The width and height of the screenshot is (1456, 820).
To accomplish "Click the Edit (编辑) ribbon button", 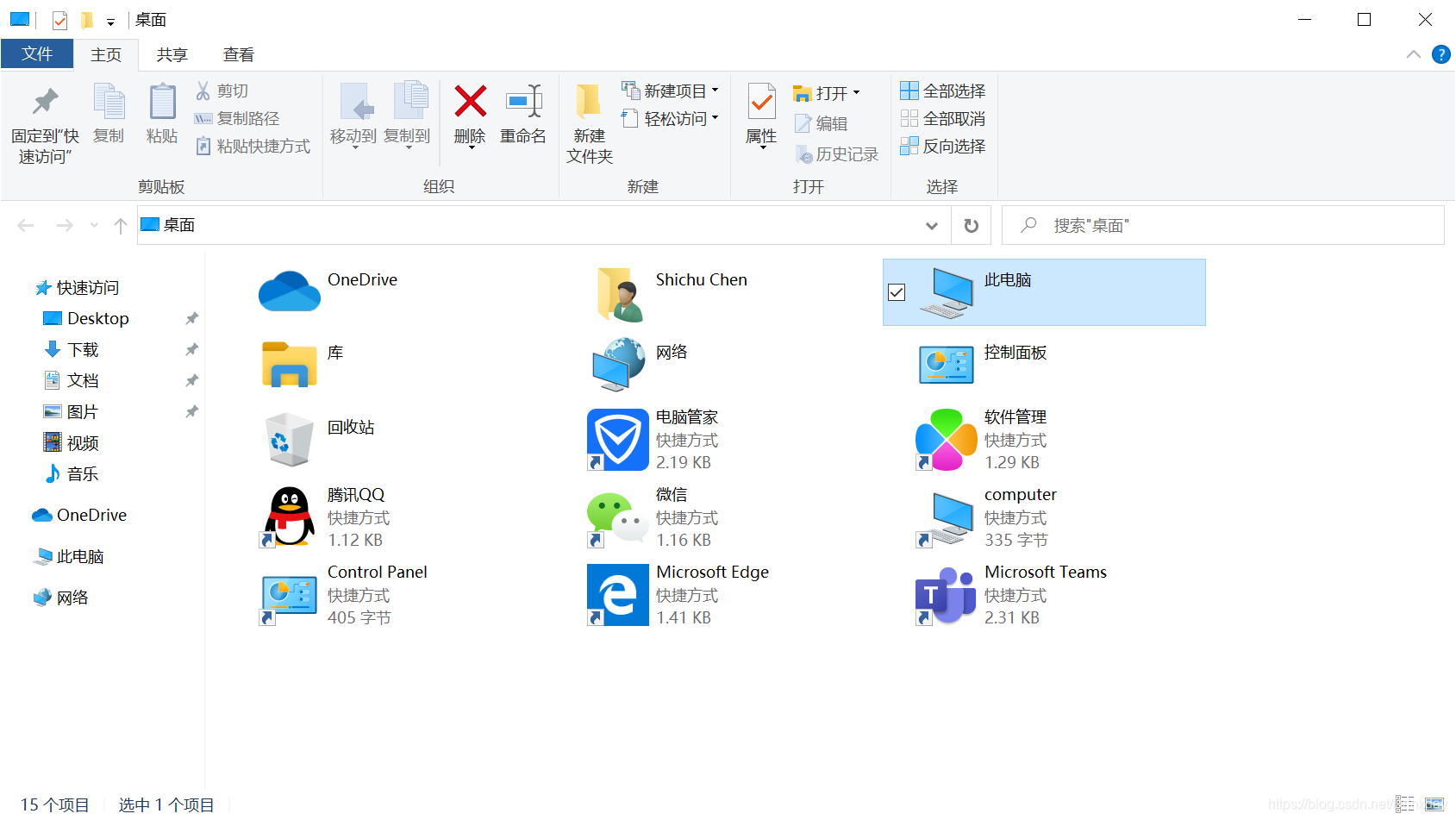I will [x=821, y=123].
